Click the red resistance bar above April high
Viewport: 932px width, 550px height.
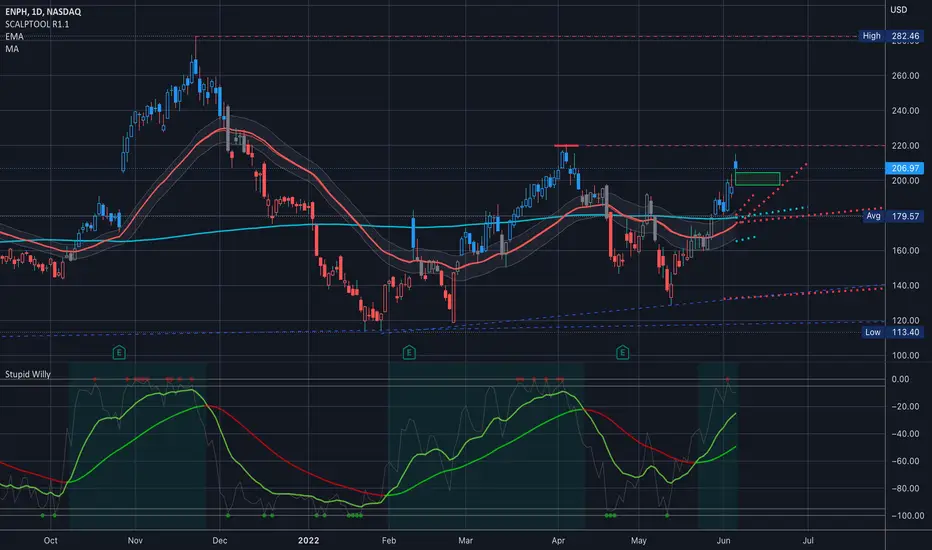coord(566,146)
